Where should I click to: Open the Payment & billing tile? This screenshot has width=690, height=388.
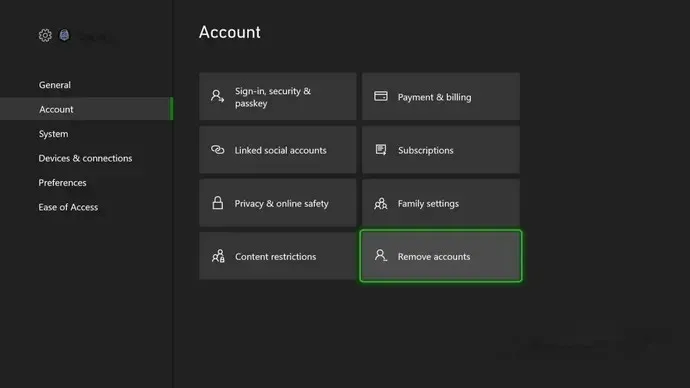[x=440, y=96]
